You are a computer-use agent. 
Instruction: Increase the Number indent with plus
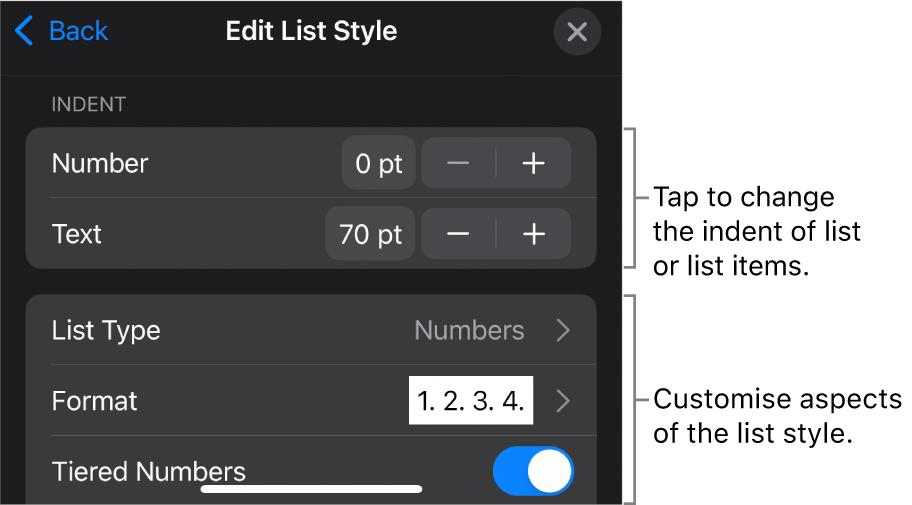pos(534,164)
